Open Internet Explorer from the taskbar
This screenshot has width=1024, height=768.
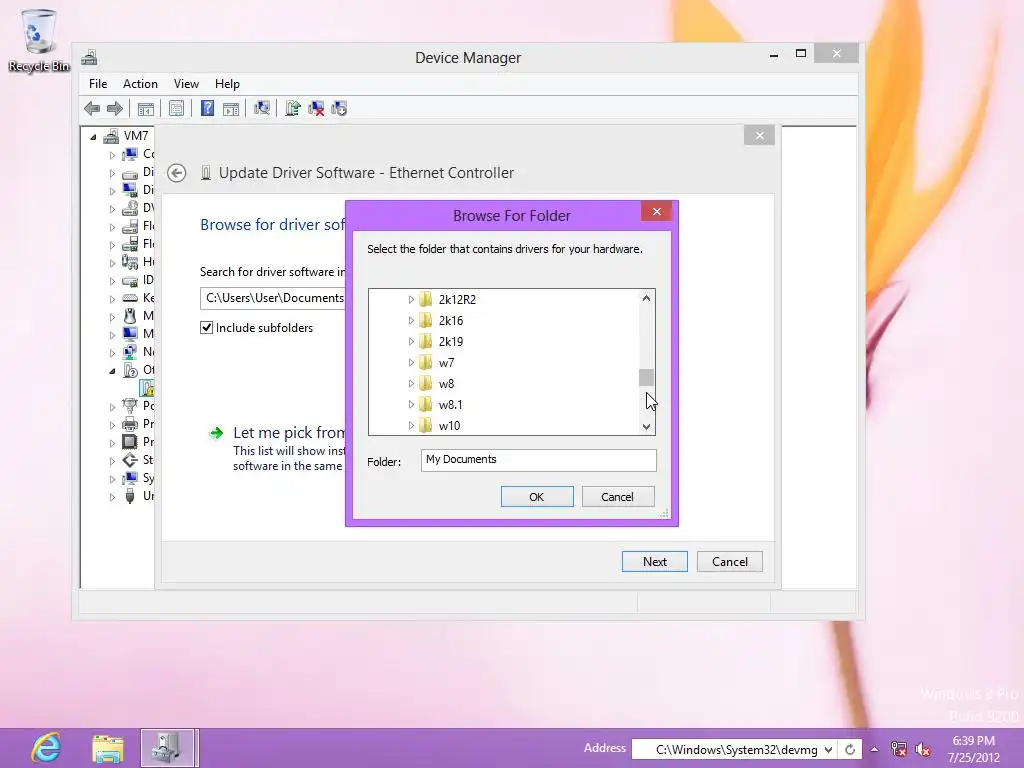click(x=46, y=748)
